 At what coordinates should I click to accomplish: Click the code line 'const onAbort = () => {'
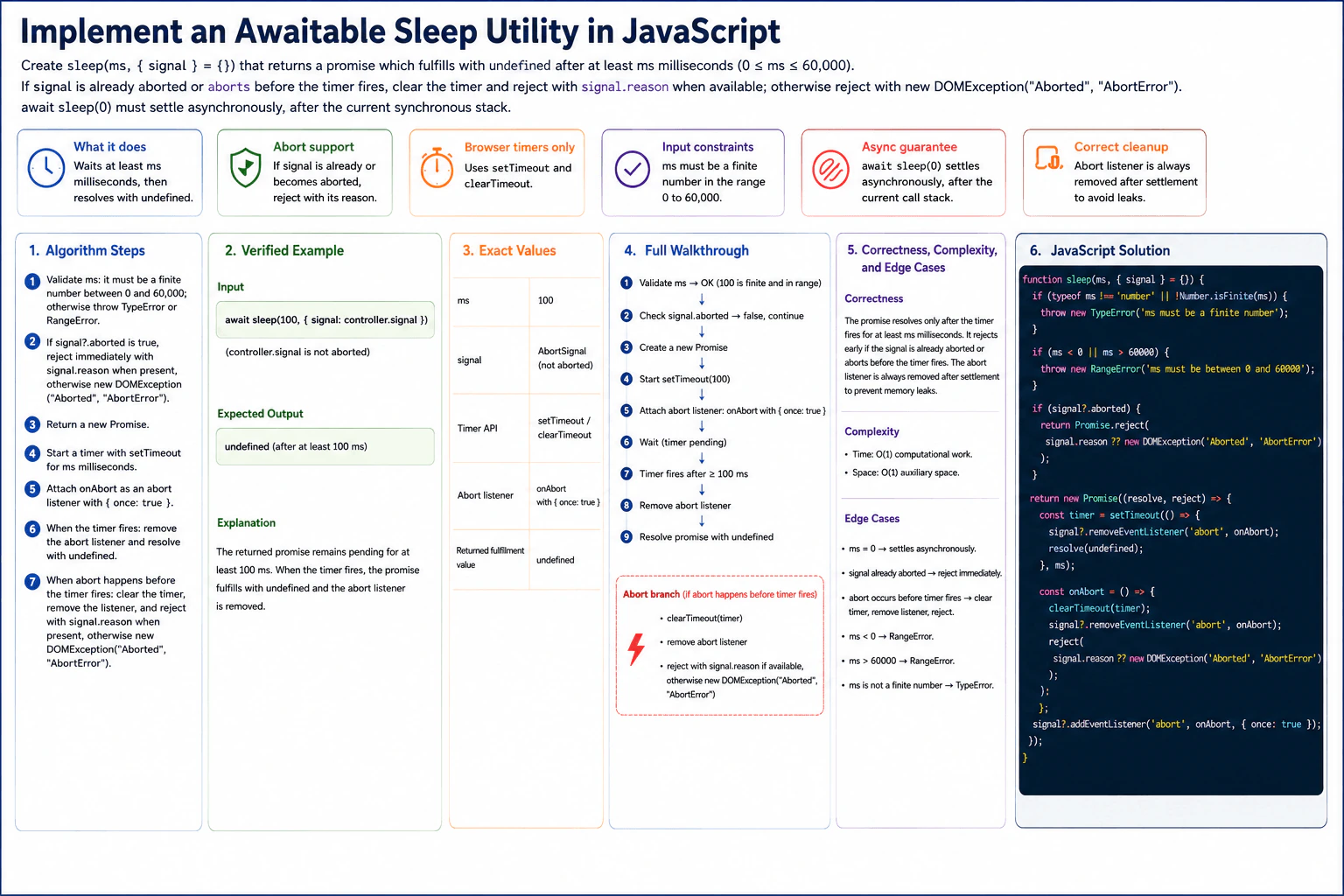point(1097,591)
